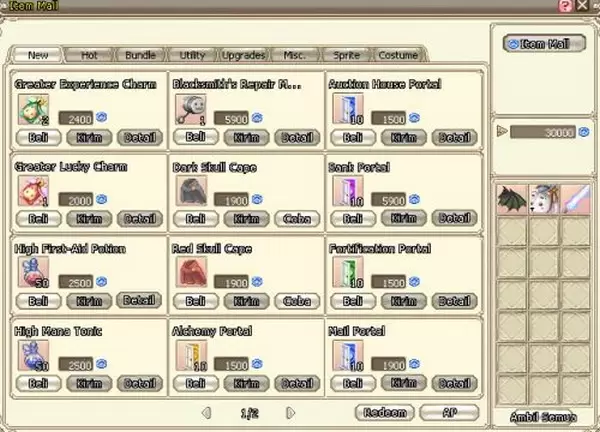Select the Blacksmith's Repair hammer icon
Viewport: 600px width, 432px height.
coord(191,109)
